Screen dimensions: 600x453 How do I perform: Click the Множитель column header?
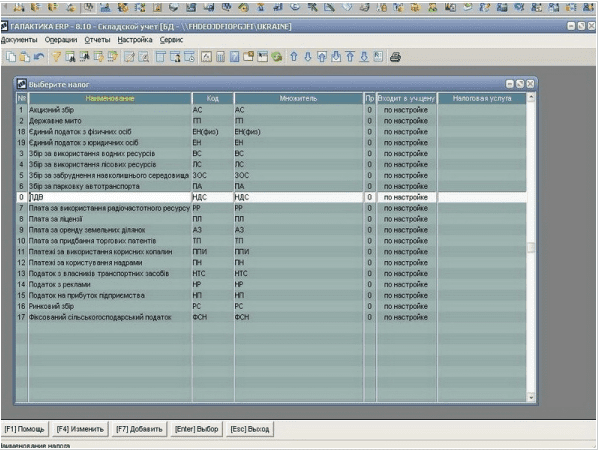(x=298, y=98)
